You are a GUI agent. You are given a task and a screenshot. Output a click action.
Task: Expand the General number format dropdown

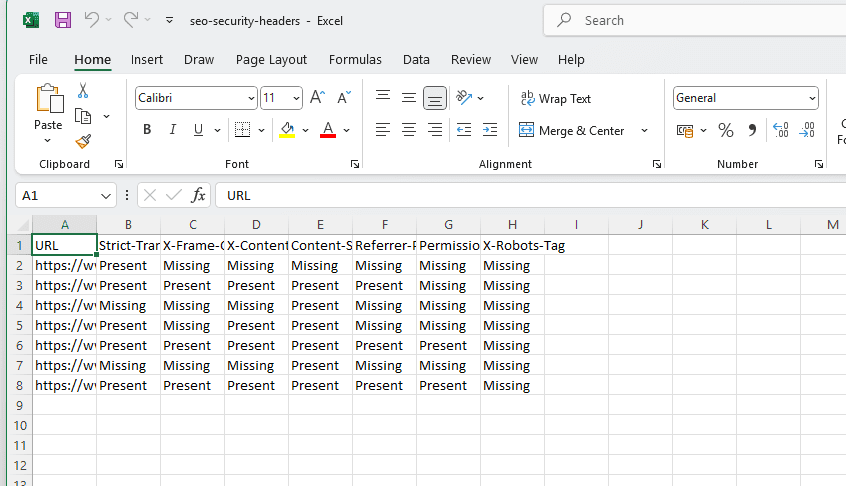click(811, 98)
